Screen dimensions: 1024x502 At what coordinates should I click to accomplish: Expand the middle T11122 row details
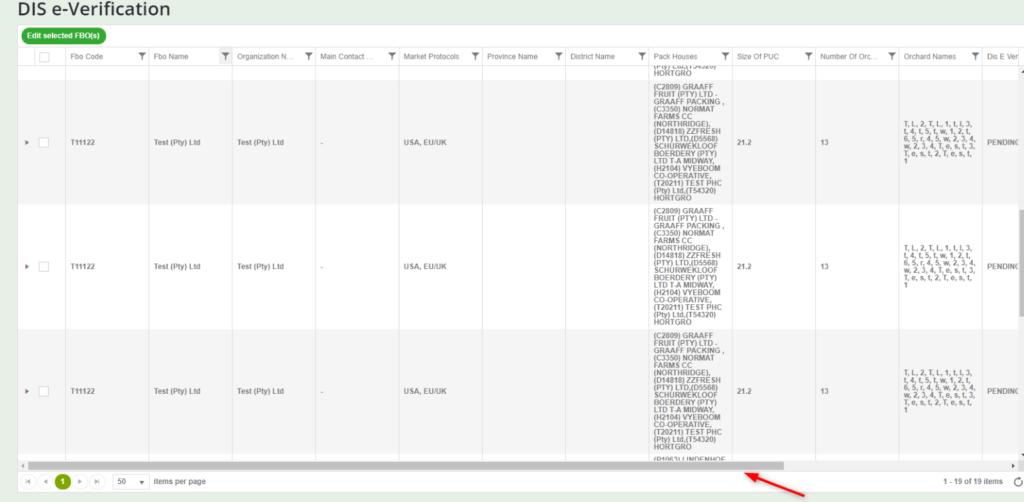[27, 267]
